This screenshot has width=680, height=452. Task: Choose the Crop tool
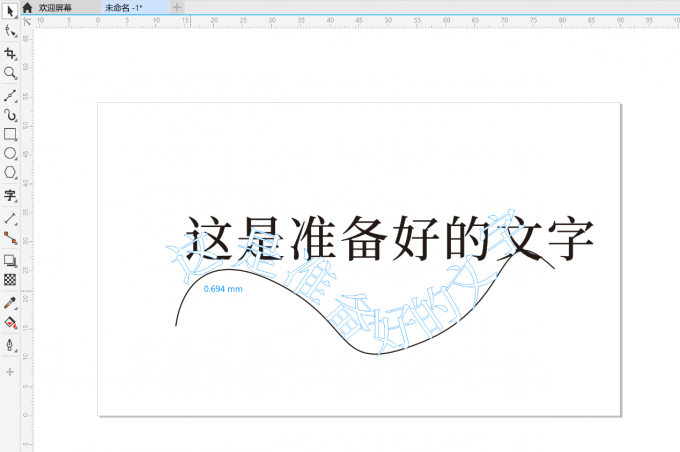tap(10, 54)
